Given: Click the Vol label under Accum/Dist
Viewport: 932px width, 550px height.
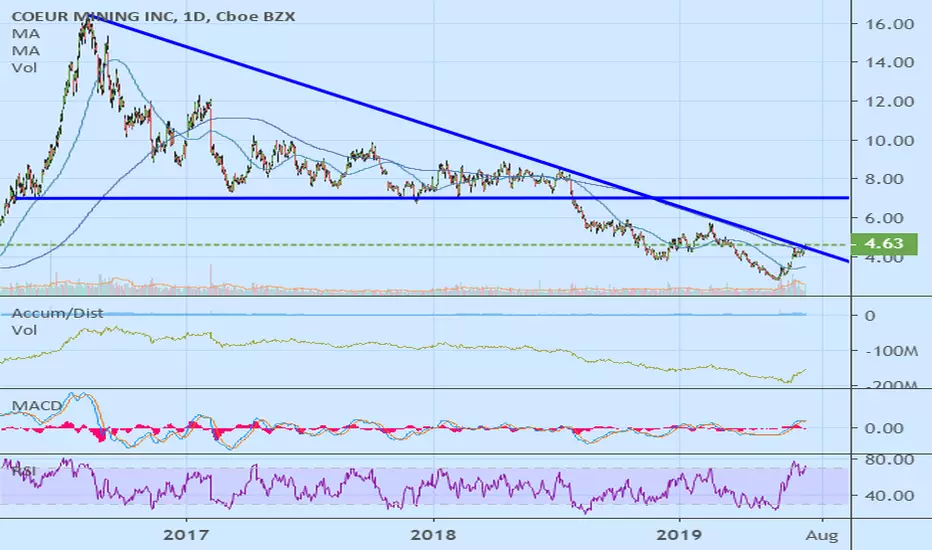Looking at the screenshot, I should click(x=24, y=330).
